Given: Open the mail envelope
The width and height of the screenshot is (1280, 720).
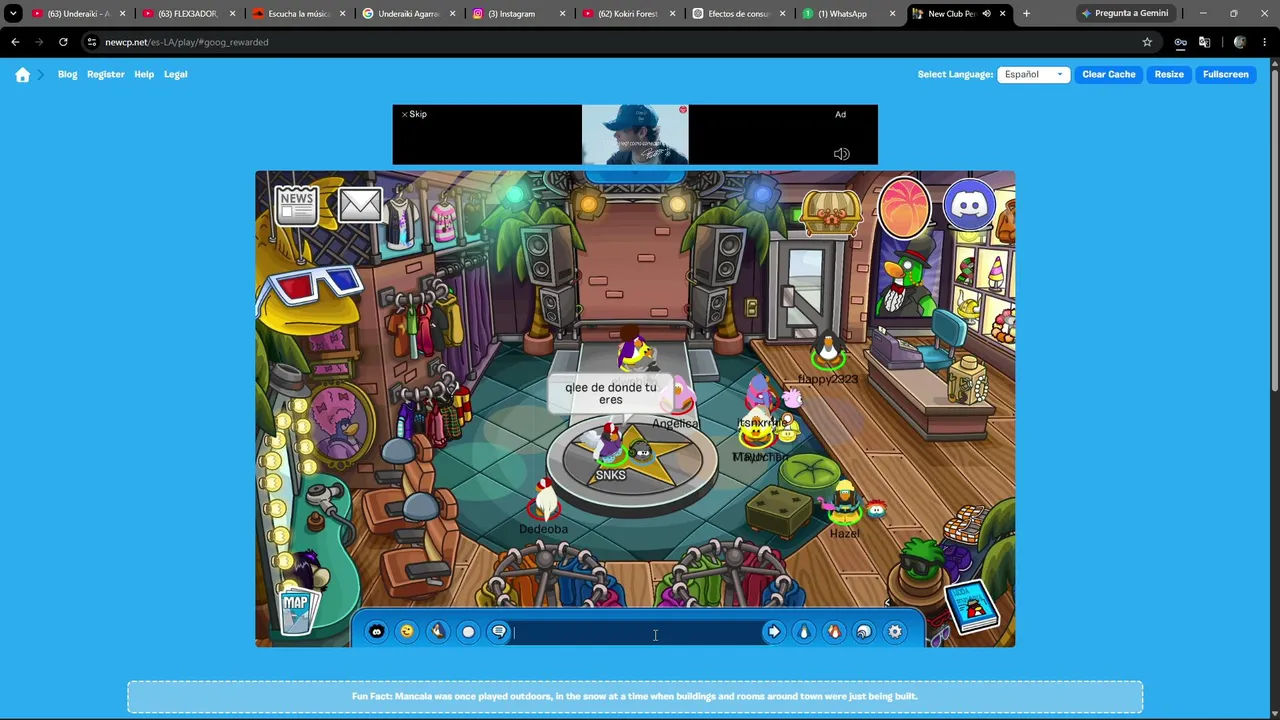Looking at the screenshot, I should (360, 205).
